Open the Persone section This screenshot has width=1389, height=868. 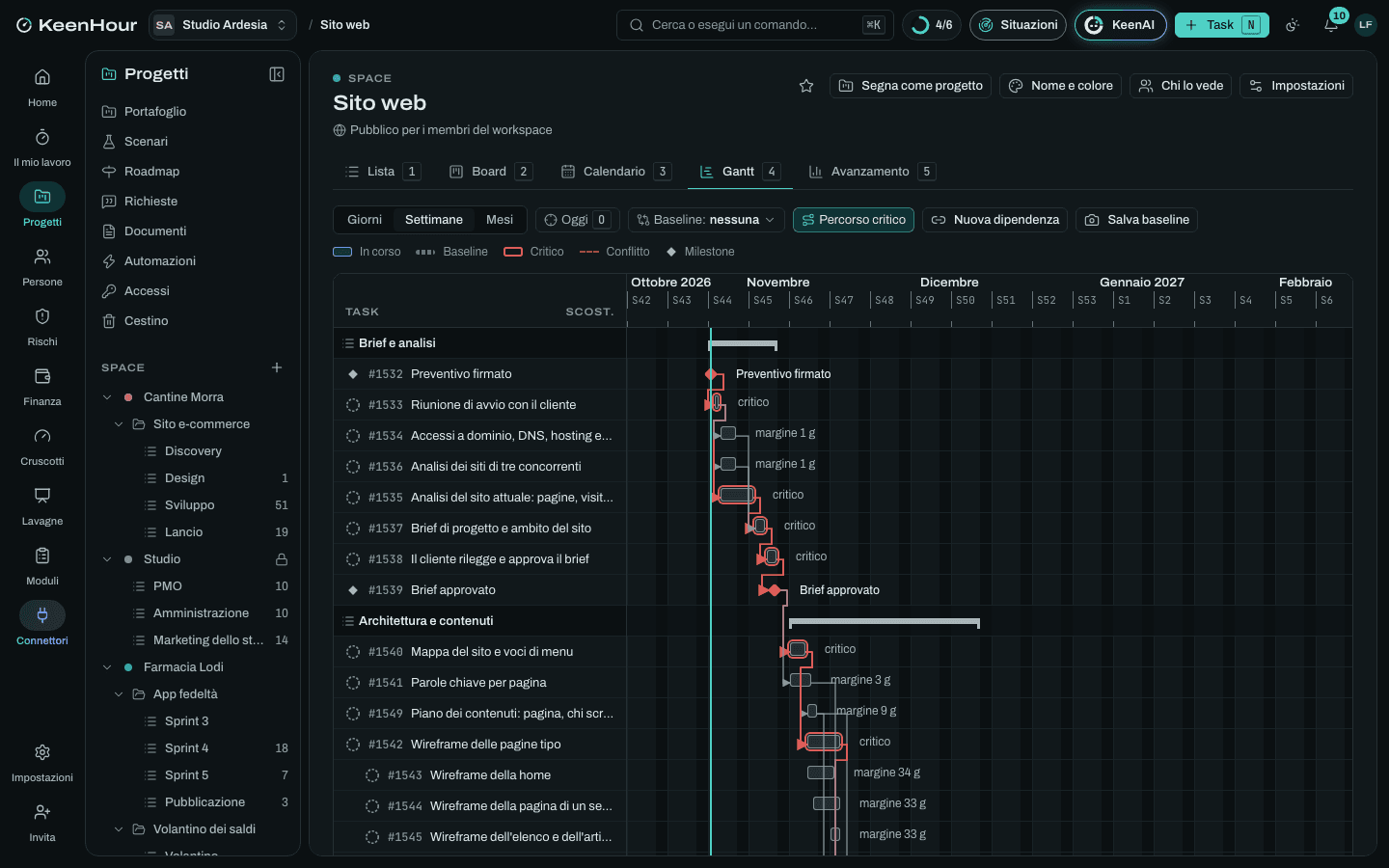pos(42,267)
